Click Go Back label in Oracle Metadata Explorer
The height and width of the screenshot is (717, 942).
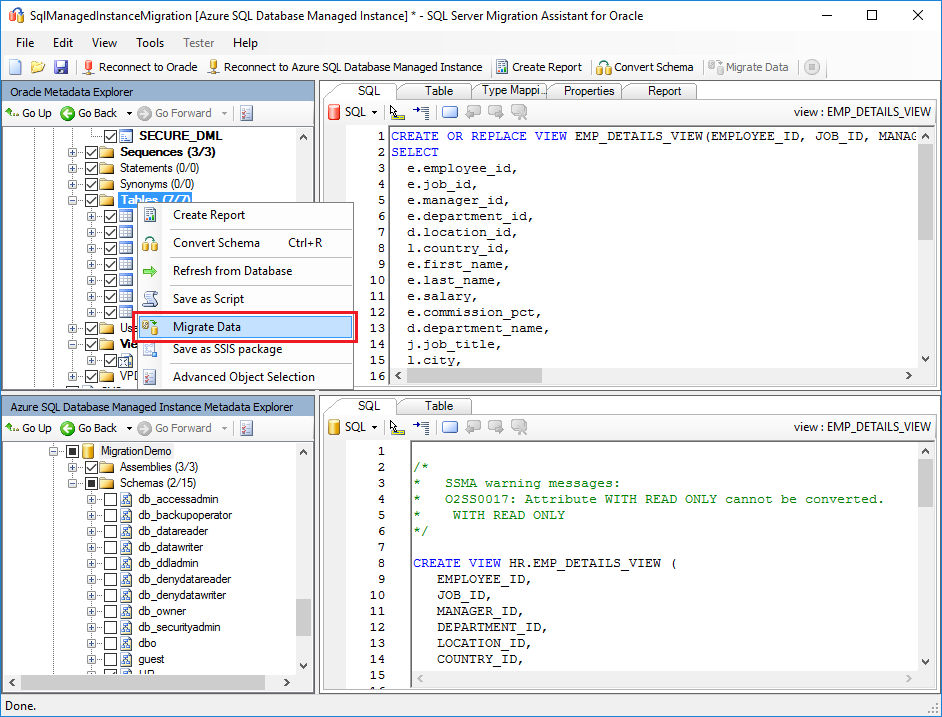[x=97, y=113]
